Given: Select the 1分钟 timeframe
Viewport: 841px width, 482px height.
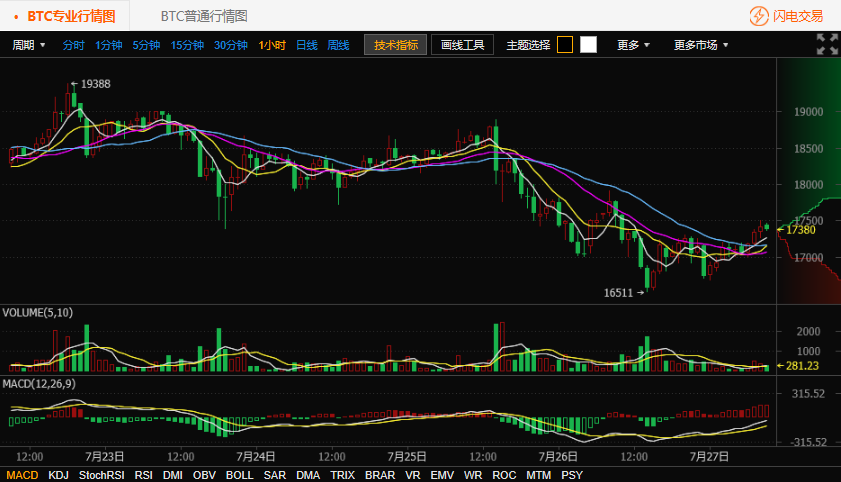Looking at the screenshot, I should (109, 45).
